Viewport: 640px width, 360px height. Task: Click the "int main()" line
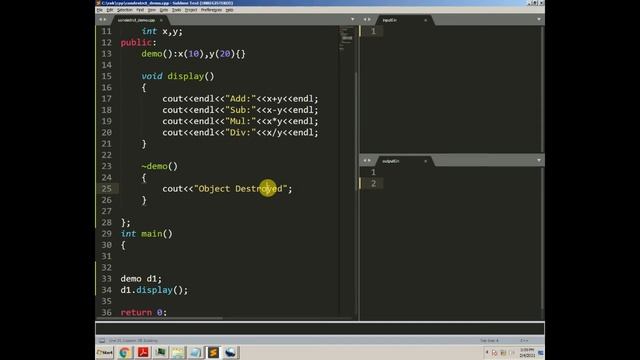coord(147,233)
